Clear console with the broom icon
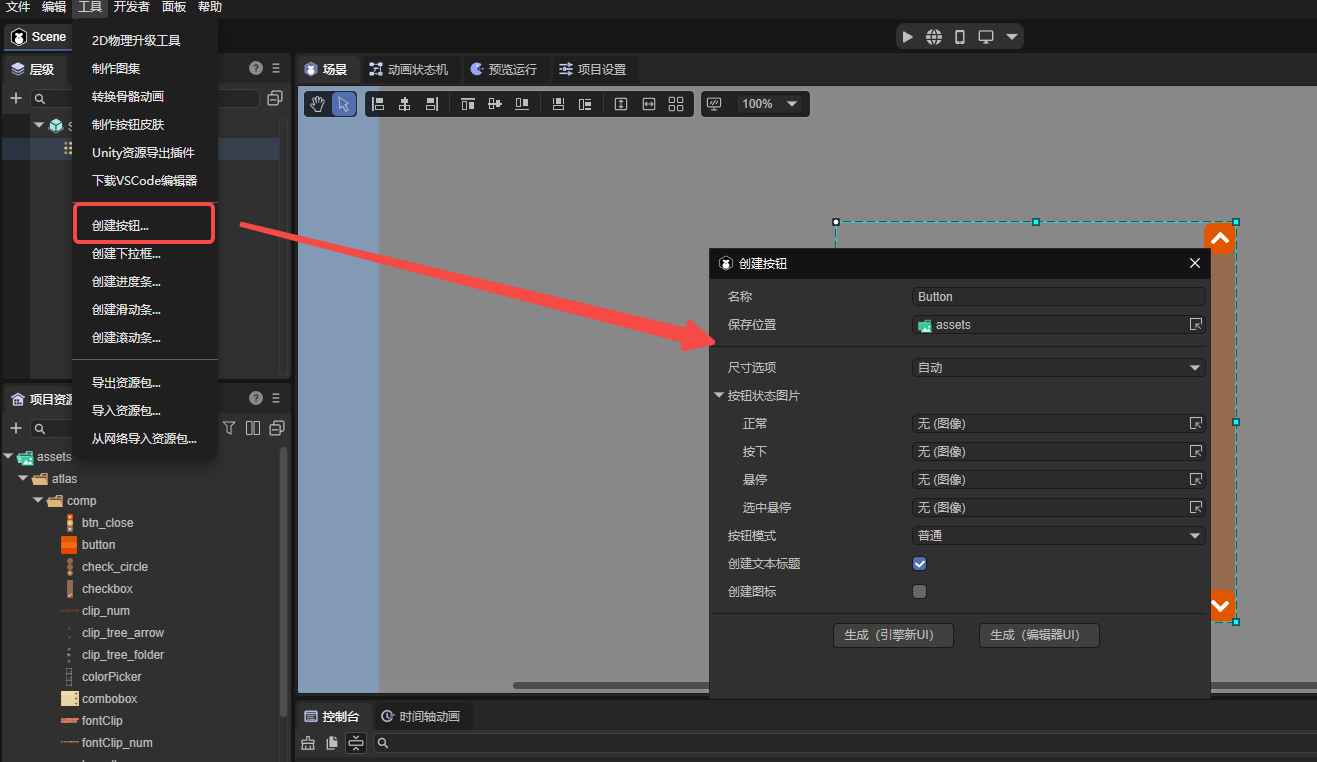 [x=308, y=743]
